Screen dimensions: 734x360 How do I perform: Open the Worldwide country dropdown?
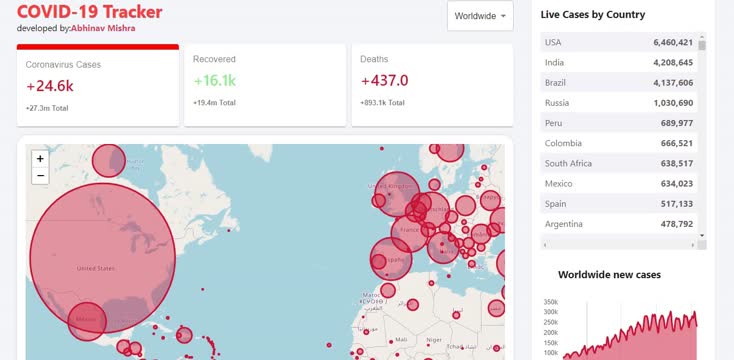480,16
